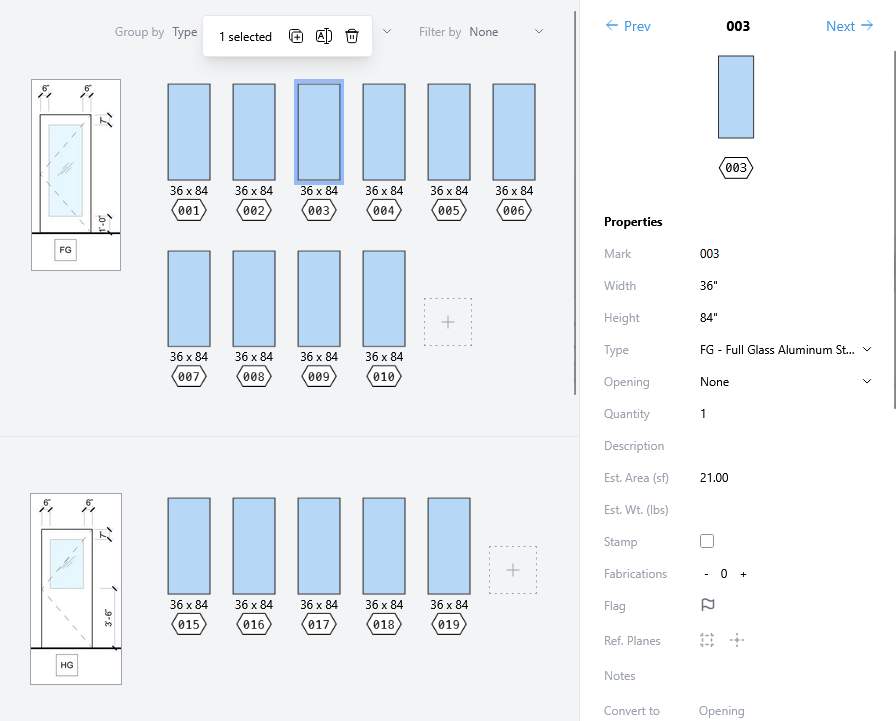Enable the Stamp checkbox
Viewport: 896px width, 721px height.
(707, 541)
